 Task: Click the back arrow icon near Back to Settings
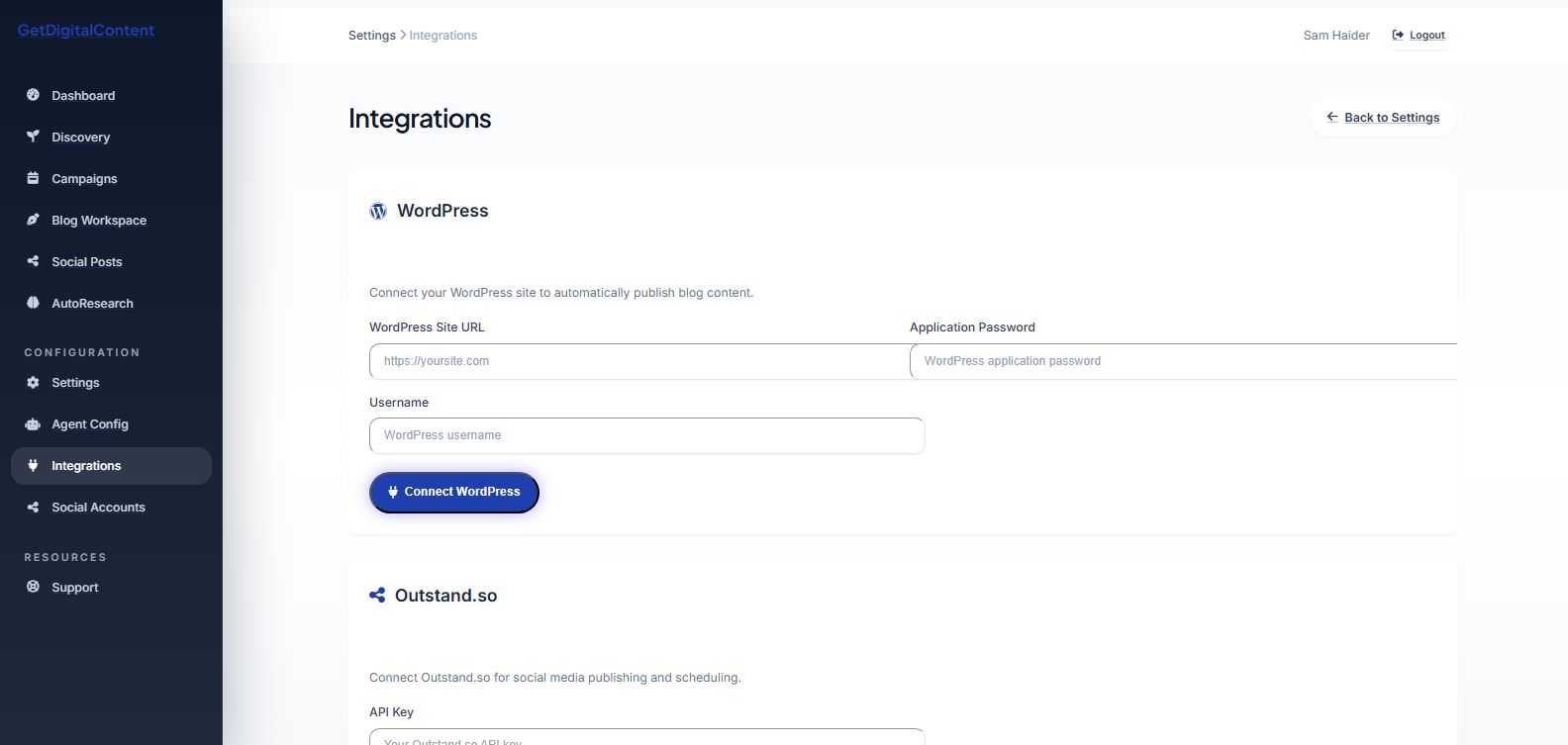click(x=1332, y=117)
